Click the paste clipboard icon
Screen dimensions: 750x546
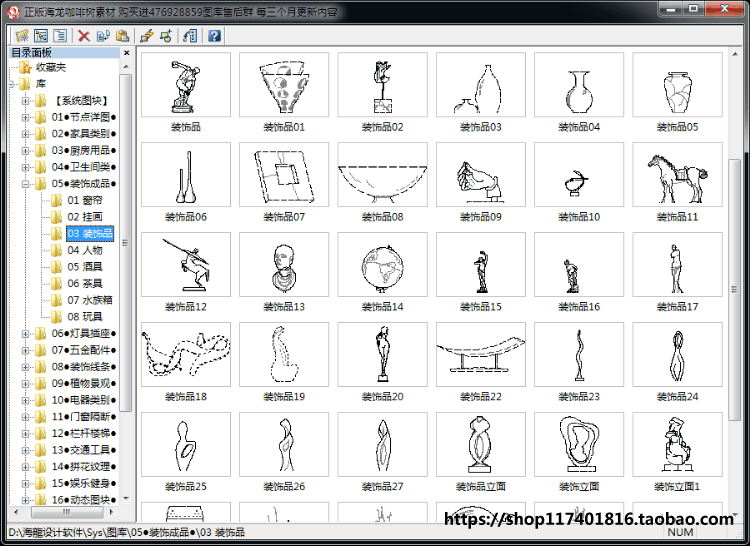[122, 36]
